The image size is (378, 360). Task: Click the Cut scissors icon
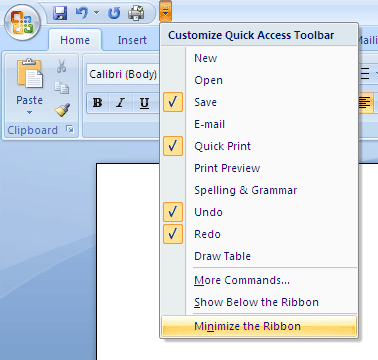click(61, 66)
